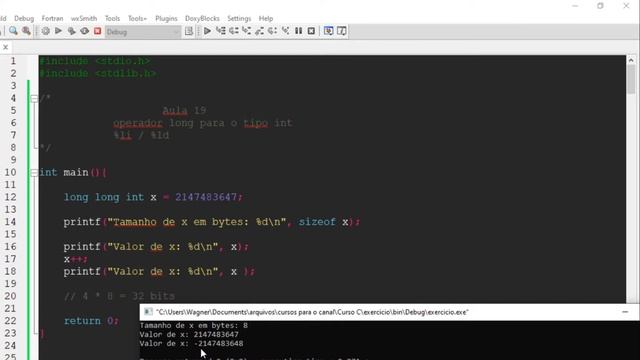The image size is (640, 360).
Task: Minimize the exercicio.exe console window
Action: pos(625,312)
